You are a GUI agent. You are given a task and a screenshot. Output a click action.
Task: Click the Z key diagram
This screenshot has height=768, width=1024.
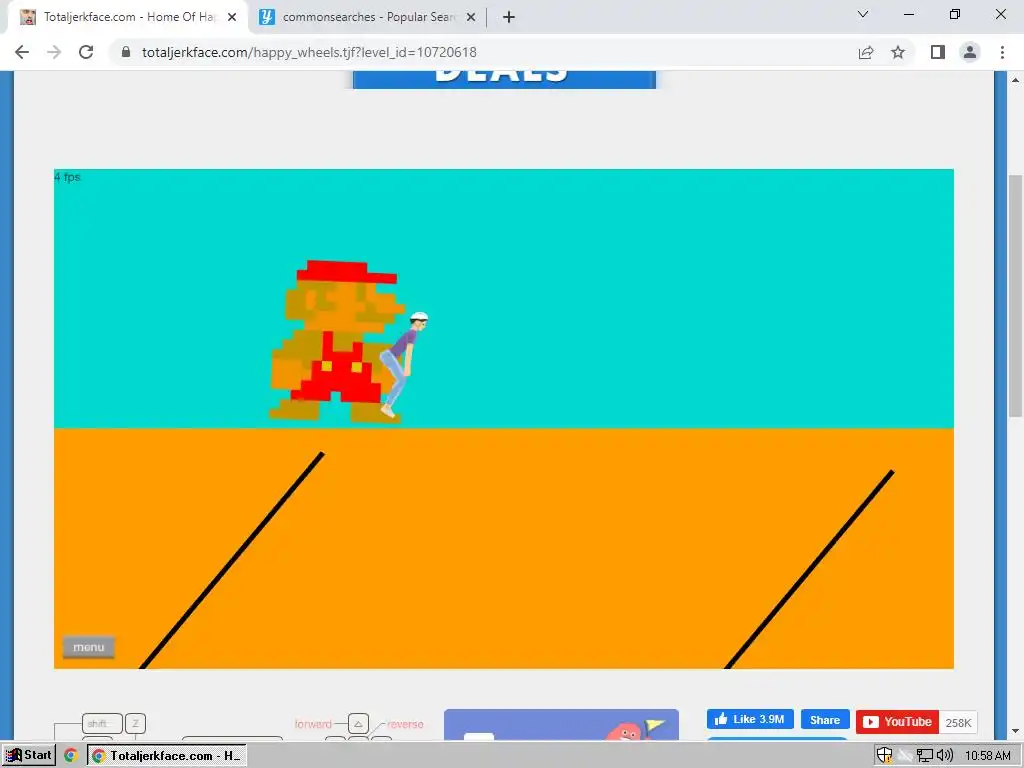coord(135,724)
